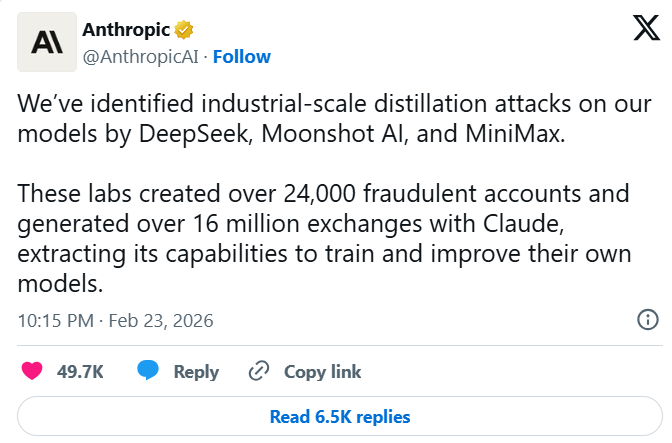Click the 49.7K like count
The width and height of the screenshot is (672, 443).
pos(81,372)
